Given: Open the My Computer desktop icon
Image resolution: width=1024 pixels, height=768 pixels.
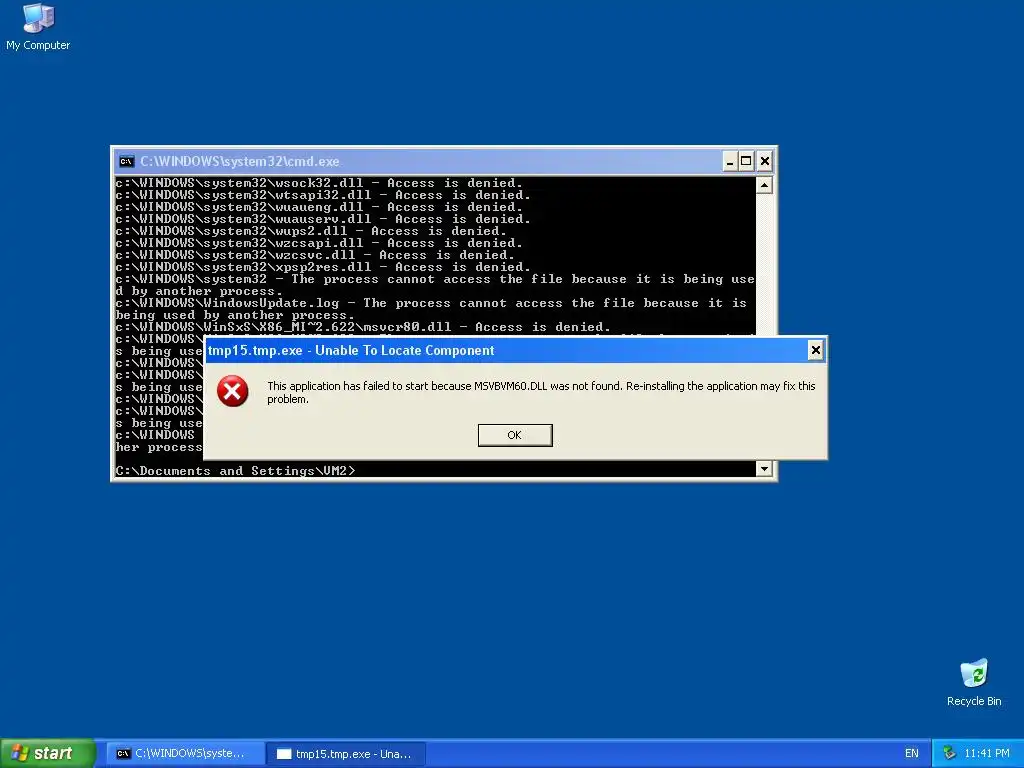Looking at the screenshot, I should pos(38,26).
